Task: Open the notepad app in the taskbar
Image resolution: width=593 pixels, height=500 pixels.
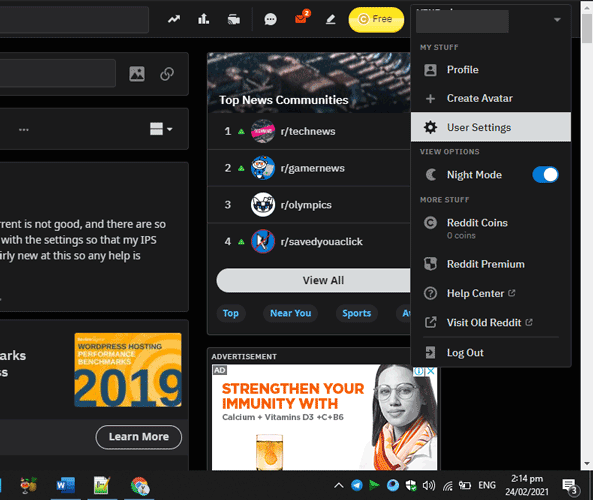Action: coord(102,485)
